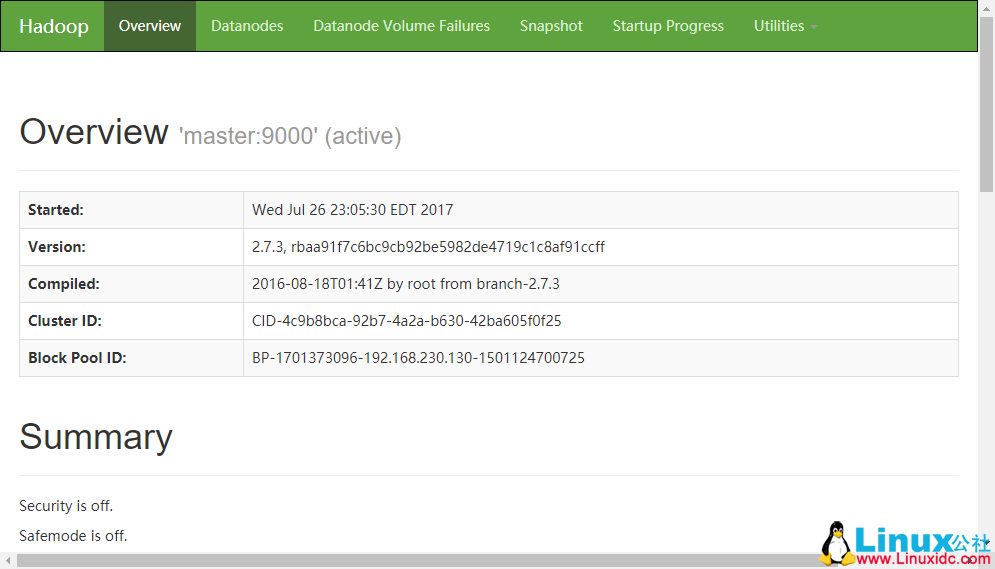Screen dimensions: 995x569
Task: Select the CID-4c9b8bca cluster ID value
Action: [407, 321]
